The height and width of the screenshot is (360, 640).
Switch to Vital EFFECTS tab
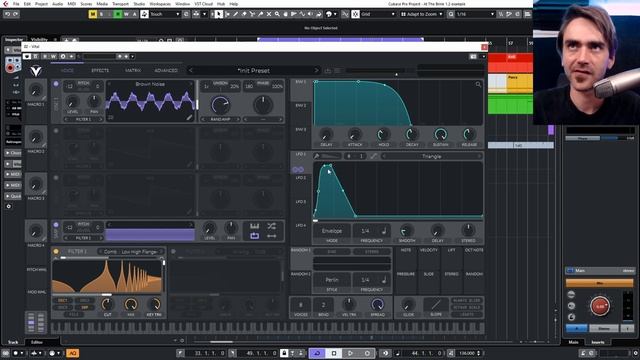click(x=100, y=71)
